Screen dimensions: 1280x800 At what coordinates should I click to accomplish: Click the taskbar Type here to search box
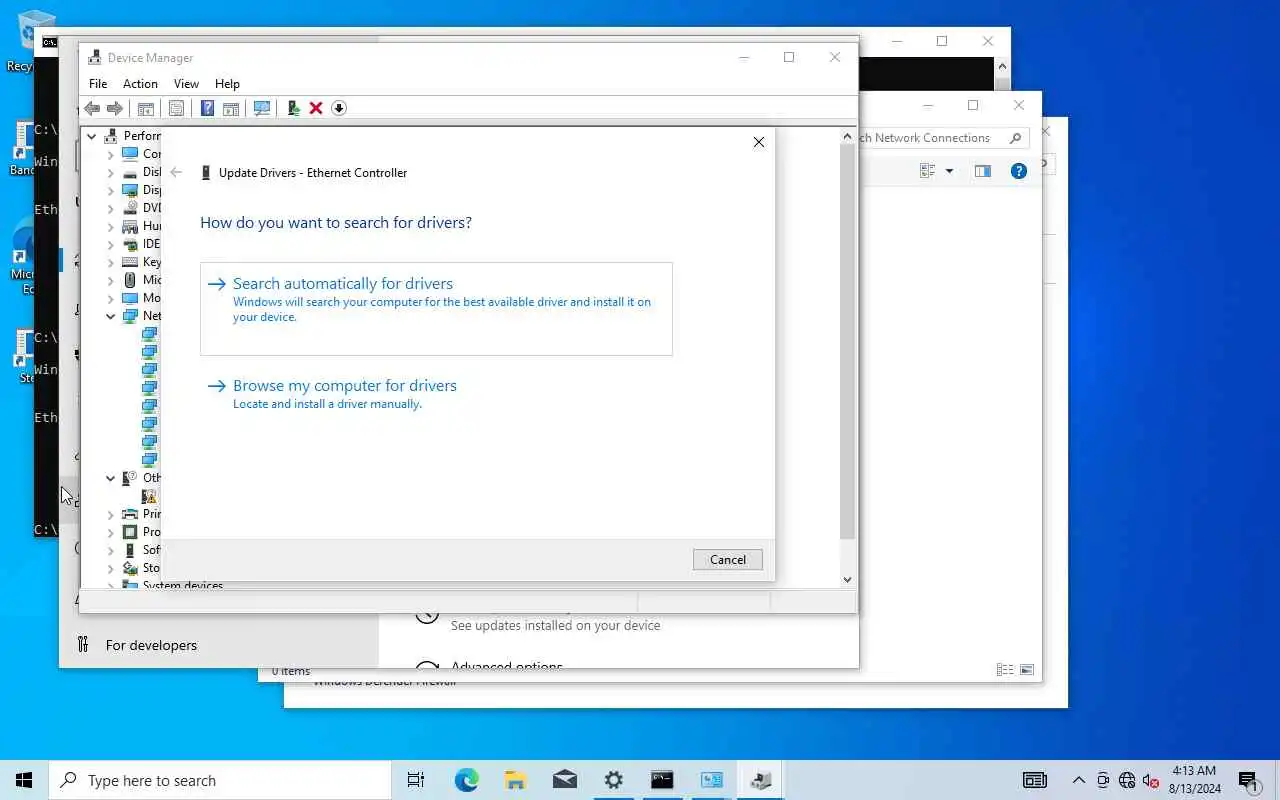click(220, 780)
